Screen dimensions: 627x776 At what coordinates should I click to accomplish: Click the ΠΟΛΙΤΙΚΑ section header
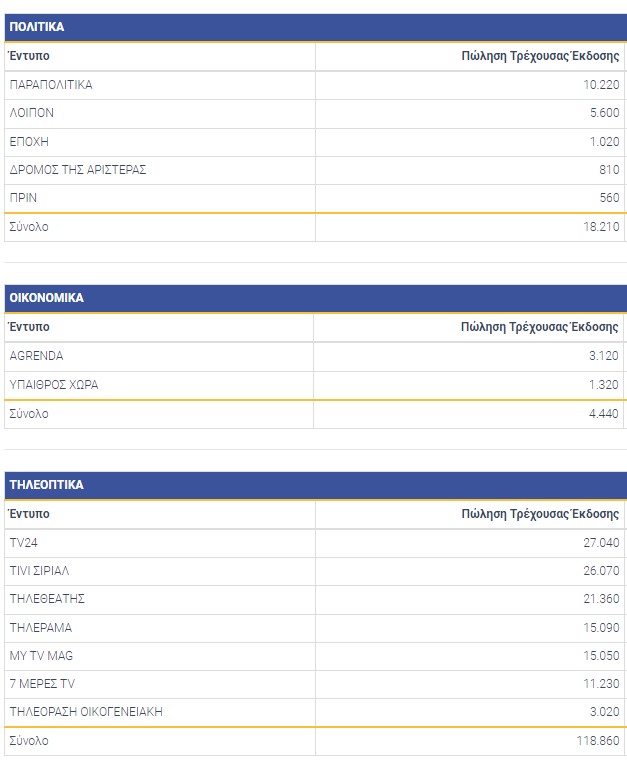(x=37, y=27)
